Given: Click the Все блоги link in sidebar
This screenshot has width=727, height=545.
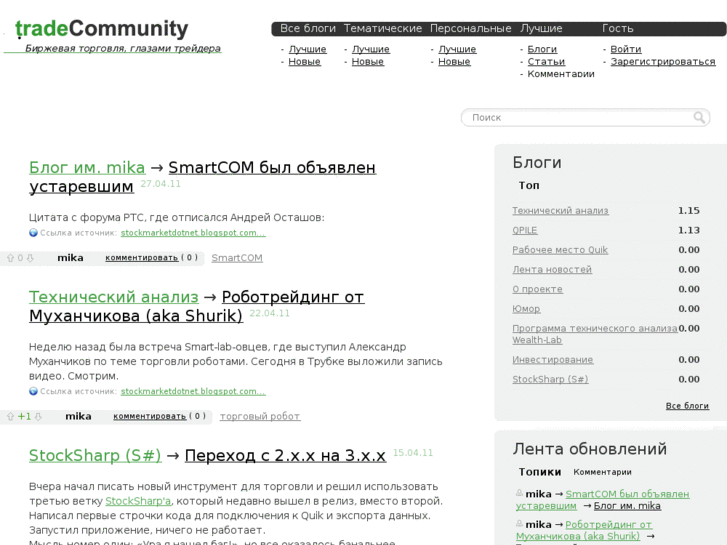Looking at the screenshot, I should (687, 406).
